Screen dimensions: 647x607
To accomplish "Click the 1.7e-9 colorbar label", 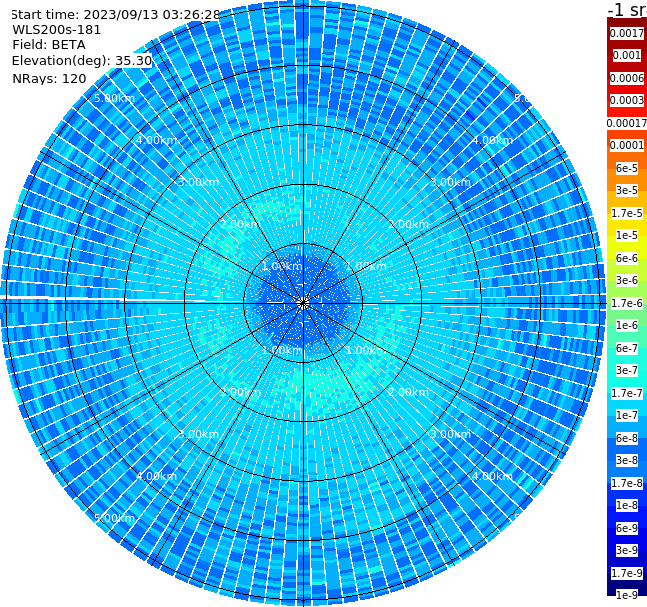I will point(627,573).
